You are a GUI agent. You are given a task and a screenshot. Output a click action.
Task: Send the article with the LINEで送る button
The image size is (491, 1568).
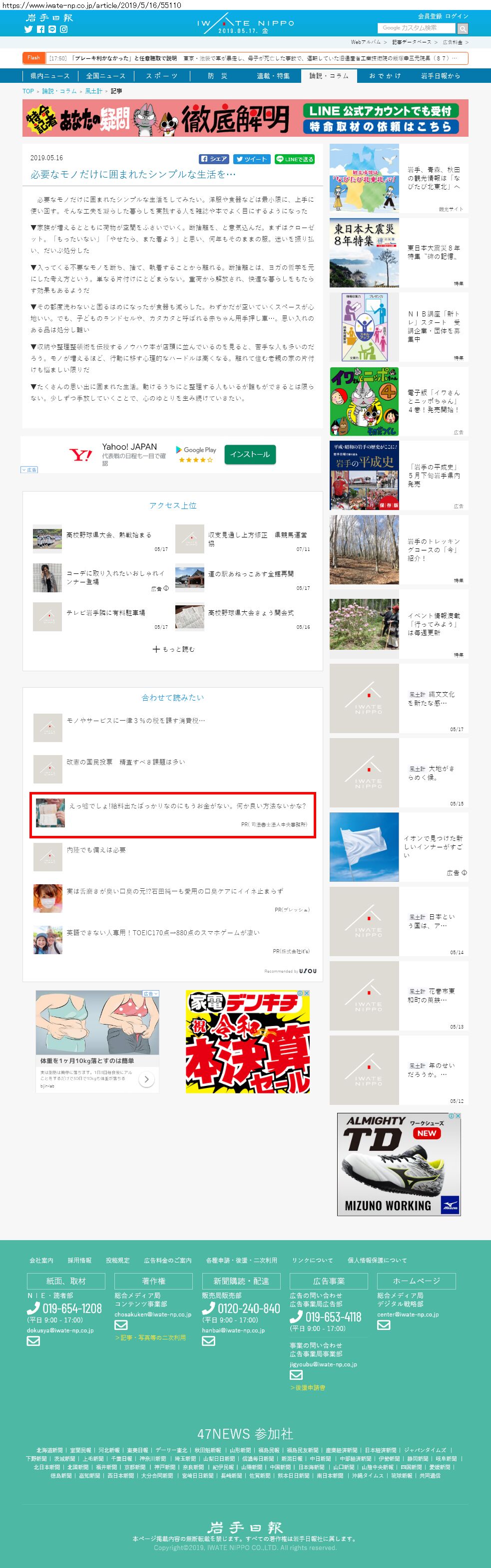[x=294, y=159]
